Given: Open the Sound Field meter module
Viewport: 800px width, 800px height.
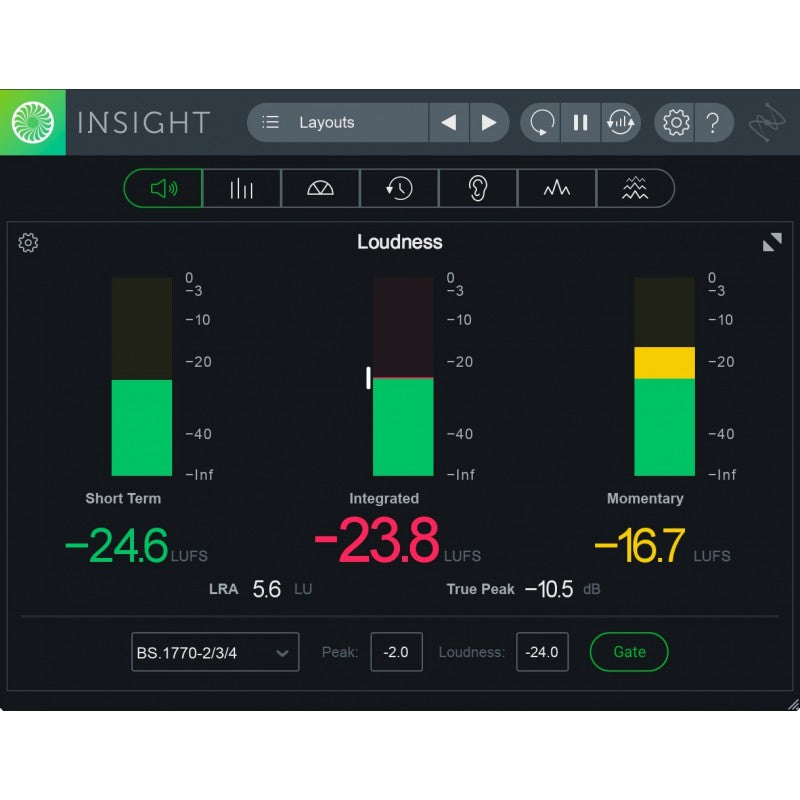Looking at the screenshot, I should [x=319, y=188].
